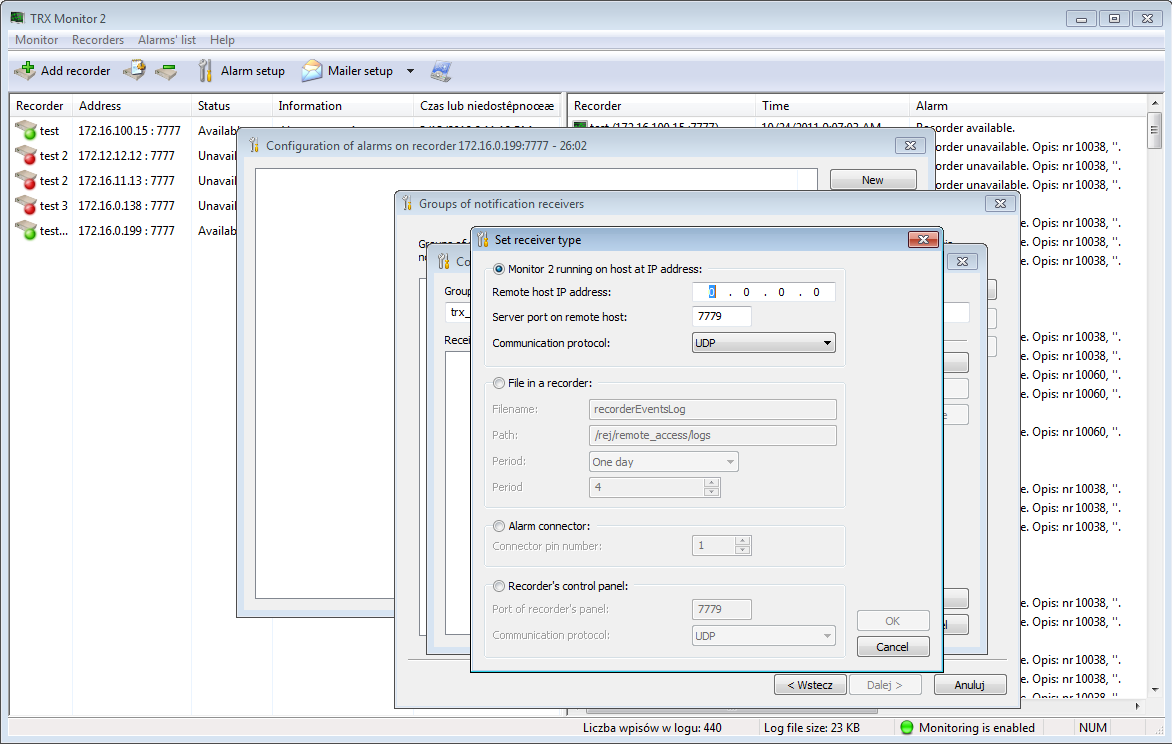This screenshot has height=744, width=1172.
Task: Click the green Monitoring is enabled indicator
Action: pyautogui.click(x=907, y=728)
